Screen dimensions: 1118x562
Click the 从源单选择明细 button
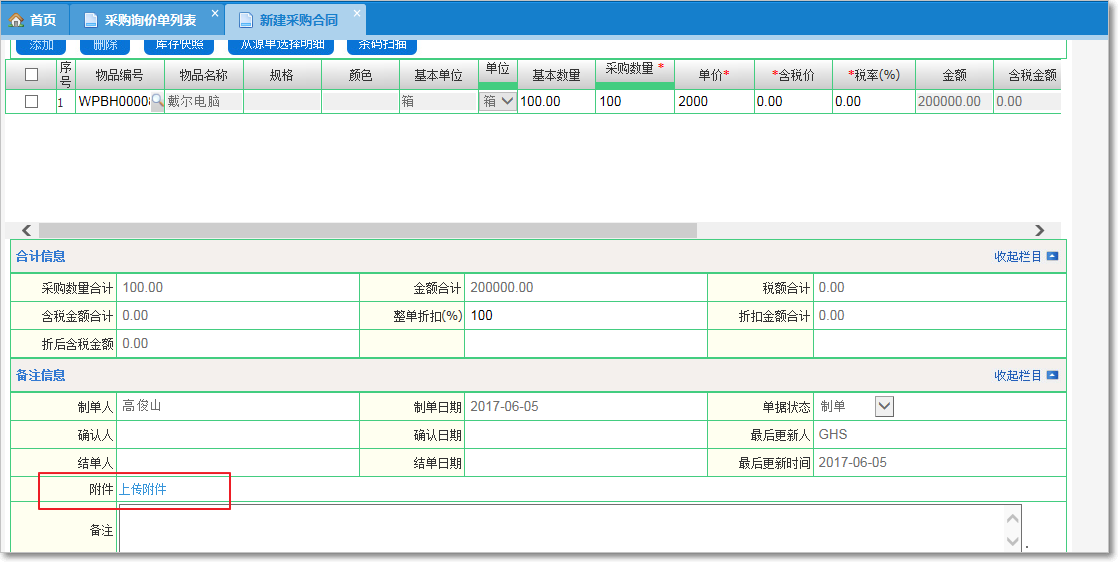tap(281, 45)
